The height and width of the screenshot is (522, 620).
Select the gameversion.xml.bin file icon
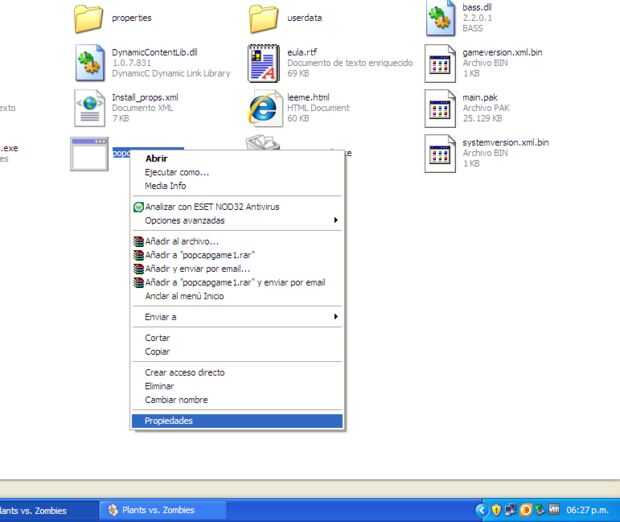440,64
